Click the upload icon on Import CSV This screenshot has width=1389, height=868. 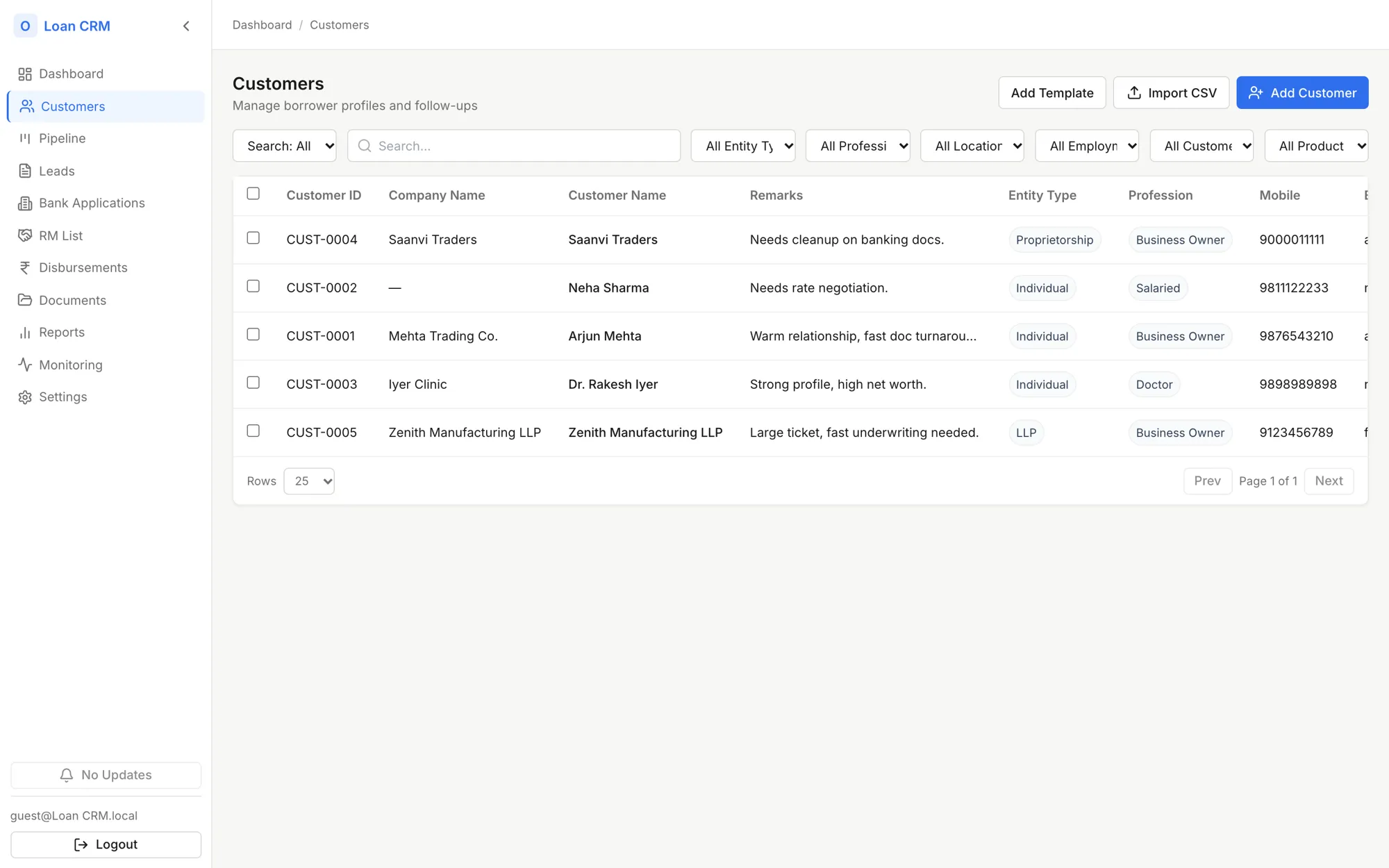point(1134,92)
